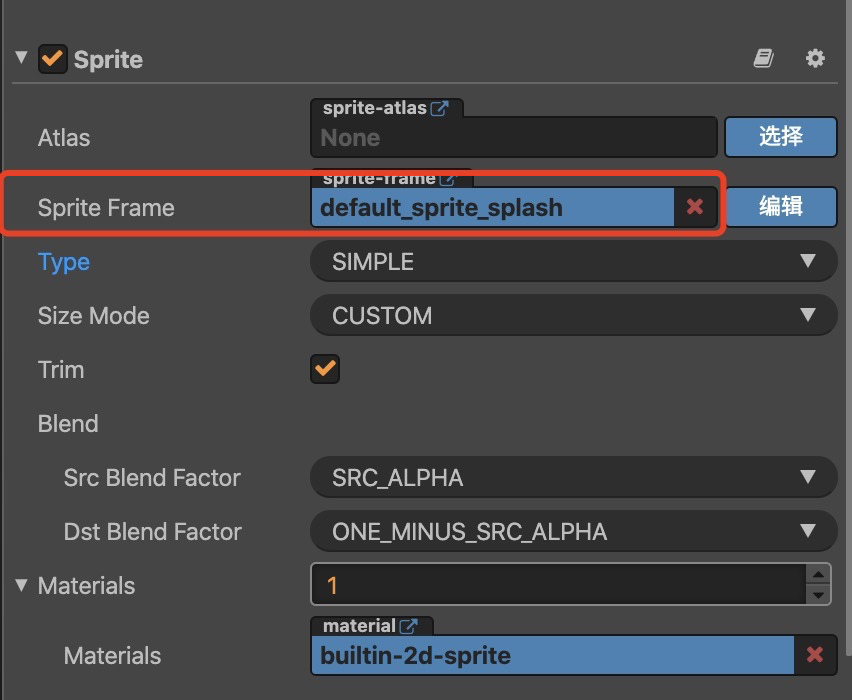Disable the Sprite component checkbox
The height and width of the screenshot is (700, 852).
click(x=52, y=59)
